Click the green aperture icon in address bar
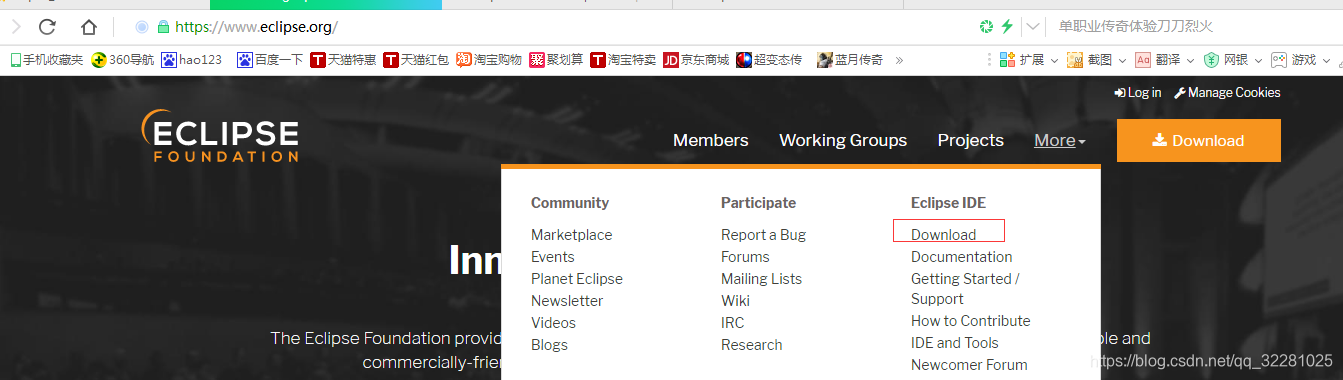Image resolution: width=1343 pixels, height=380 pixels. (x=987, y=26)
